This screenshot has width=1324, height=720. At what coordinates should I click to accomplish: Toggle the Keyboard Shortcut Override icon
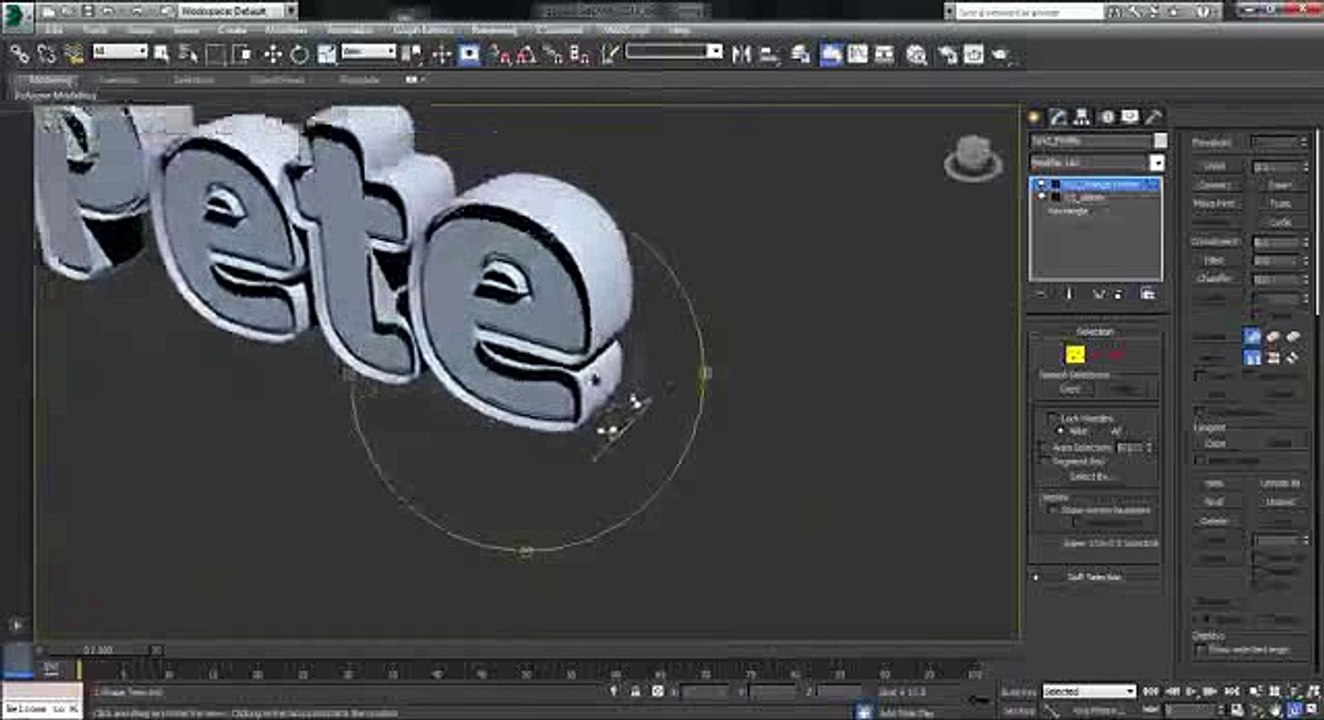(469, 54)
